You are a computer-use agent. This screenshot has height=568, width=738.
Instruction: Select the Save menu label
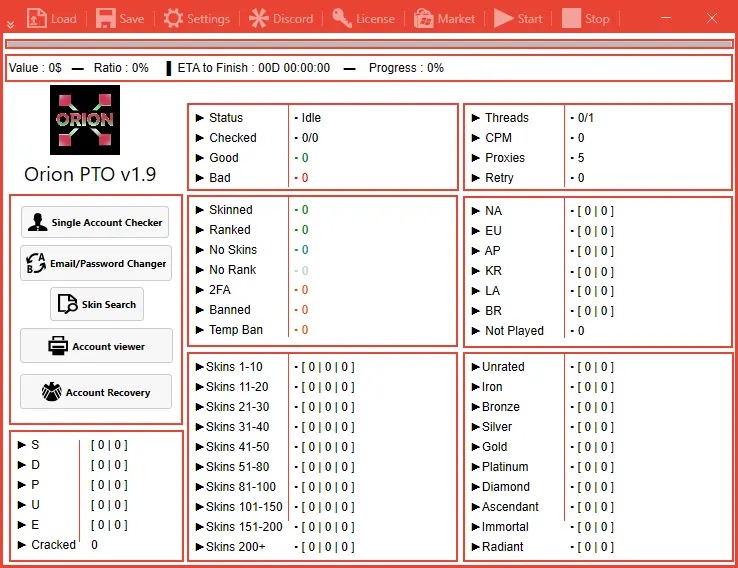coord(132,19)
